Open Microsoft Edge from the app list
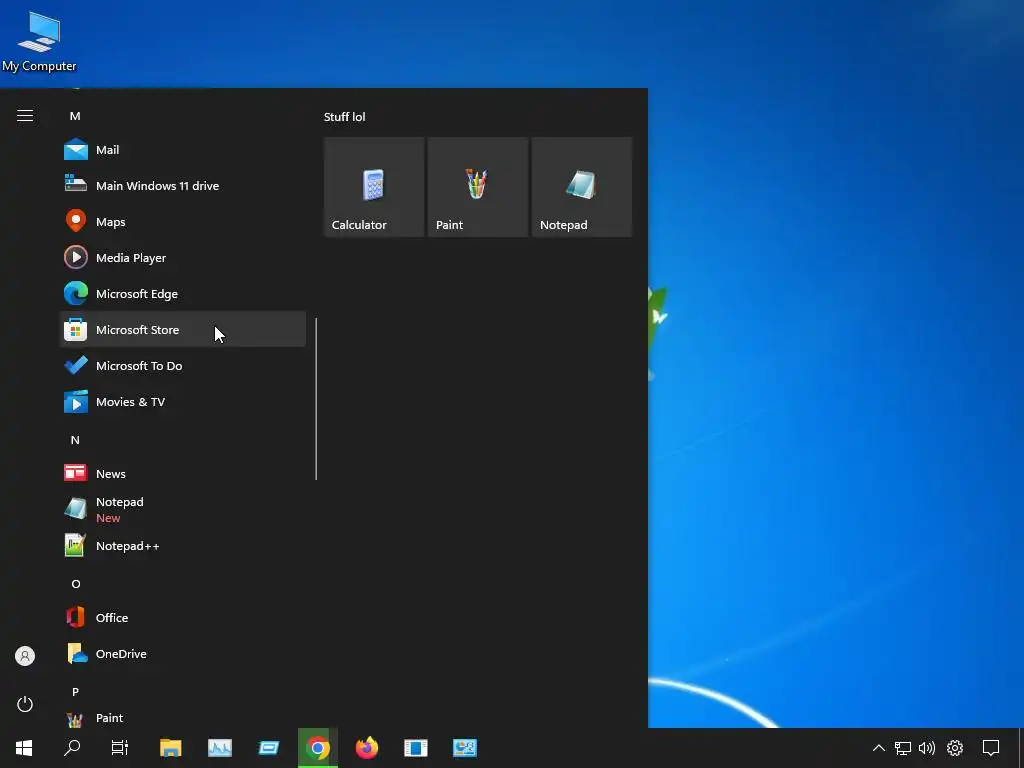 click(x=183, y=293)
